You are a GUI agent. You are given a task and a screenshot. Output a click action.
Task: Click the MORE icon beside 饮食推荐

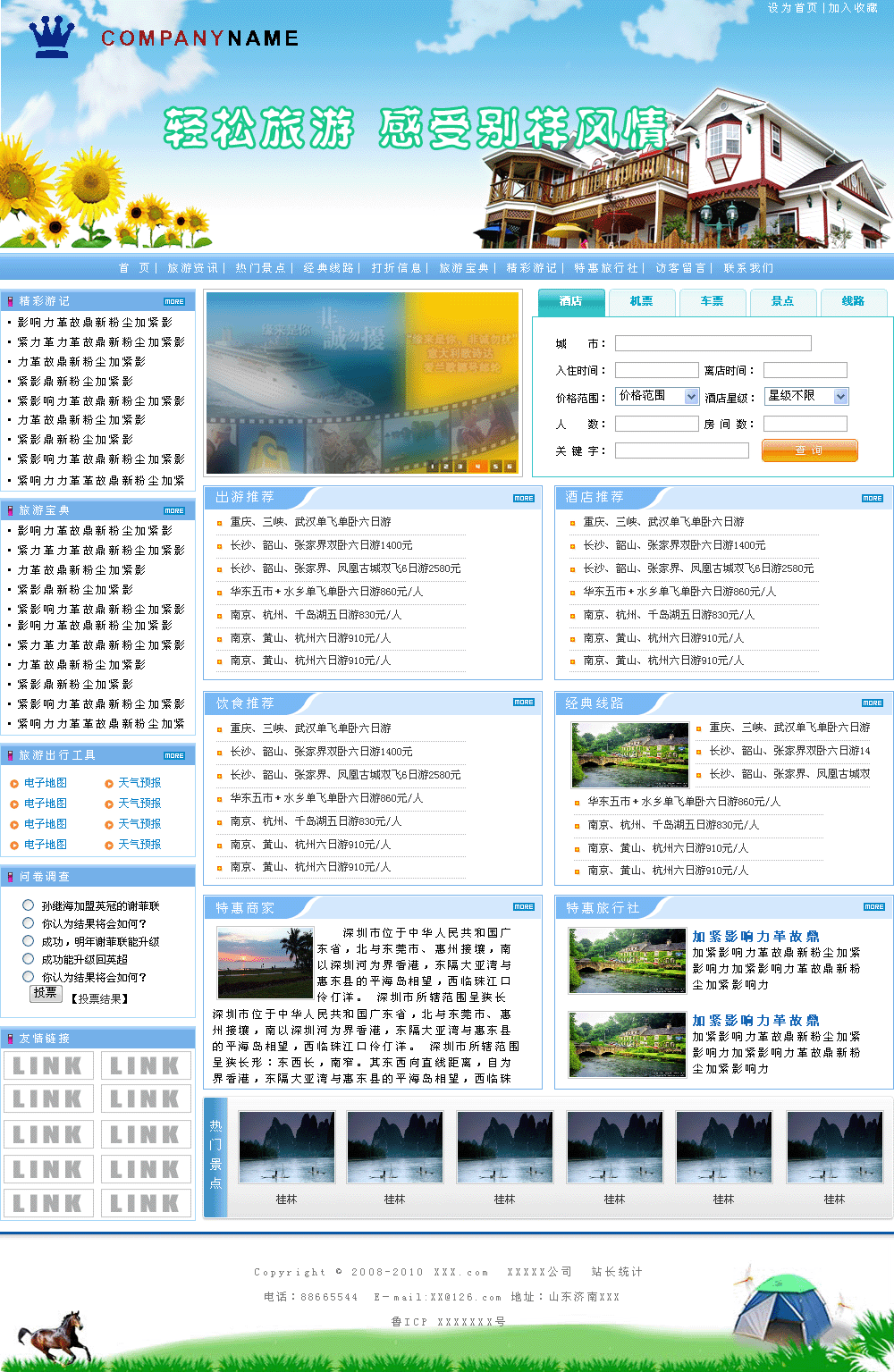pyautogui.click(x=524, y=703)
